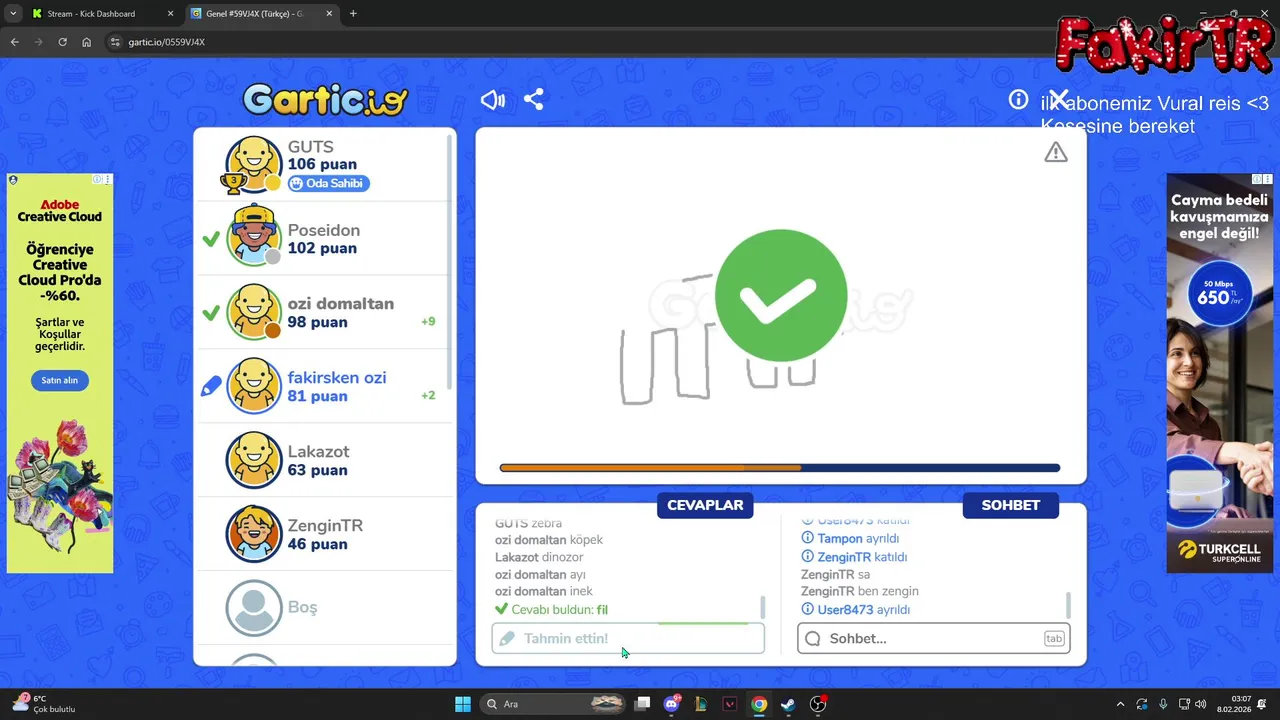
Task: Click the taskbar Ara search box
Action: tap(553, 704)
